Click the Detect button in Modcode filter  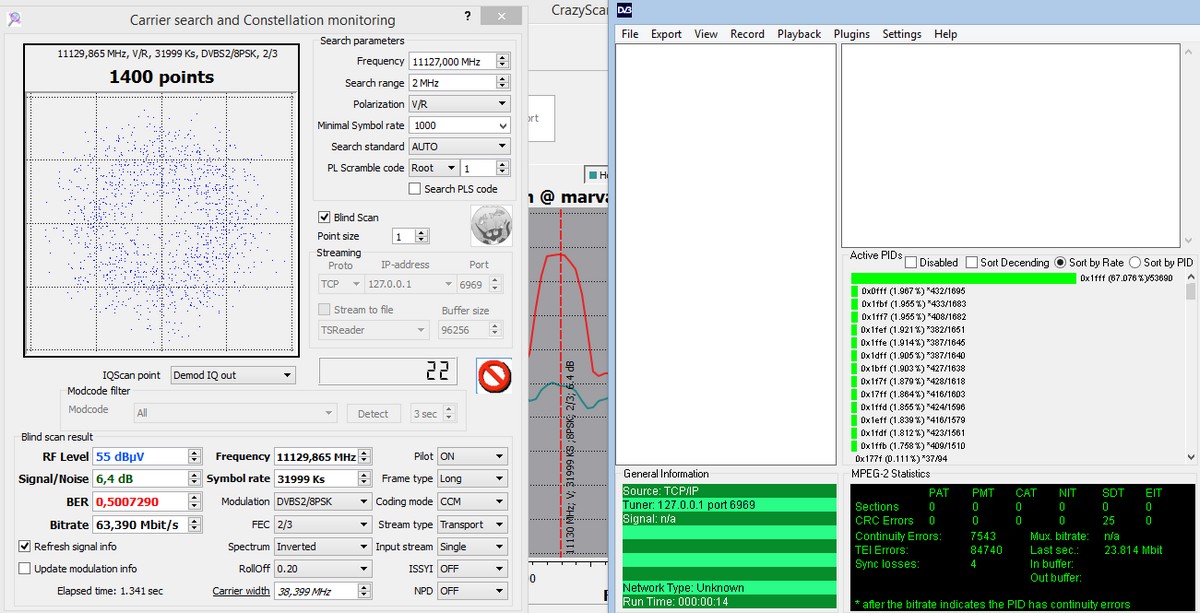pos(373,413)
